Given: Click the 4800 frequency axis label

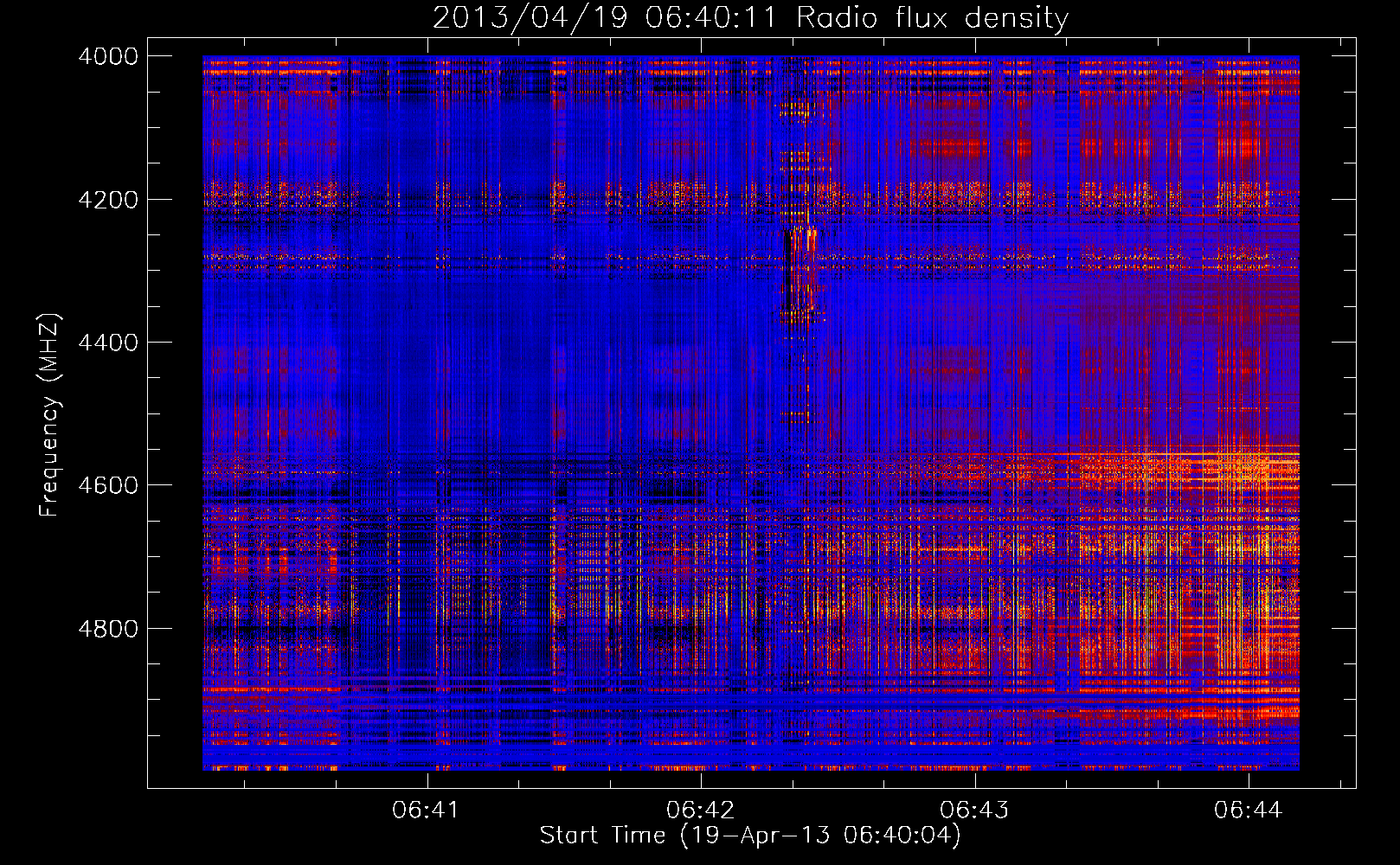Looking at the screenshot, I should tap(108, 629).
